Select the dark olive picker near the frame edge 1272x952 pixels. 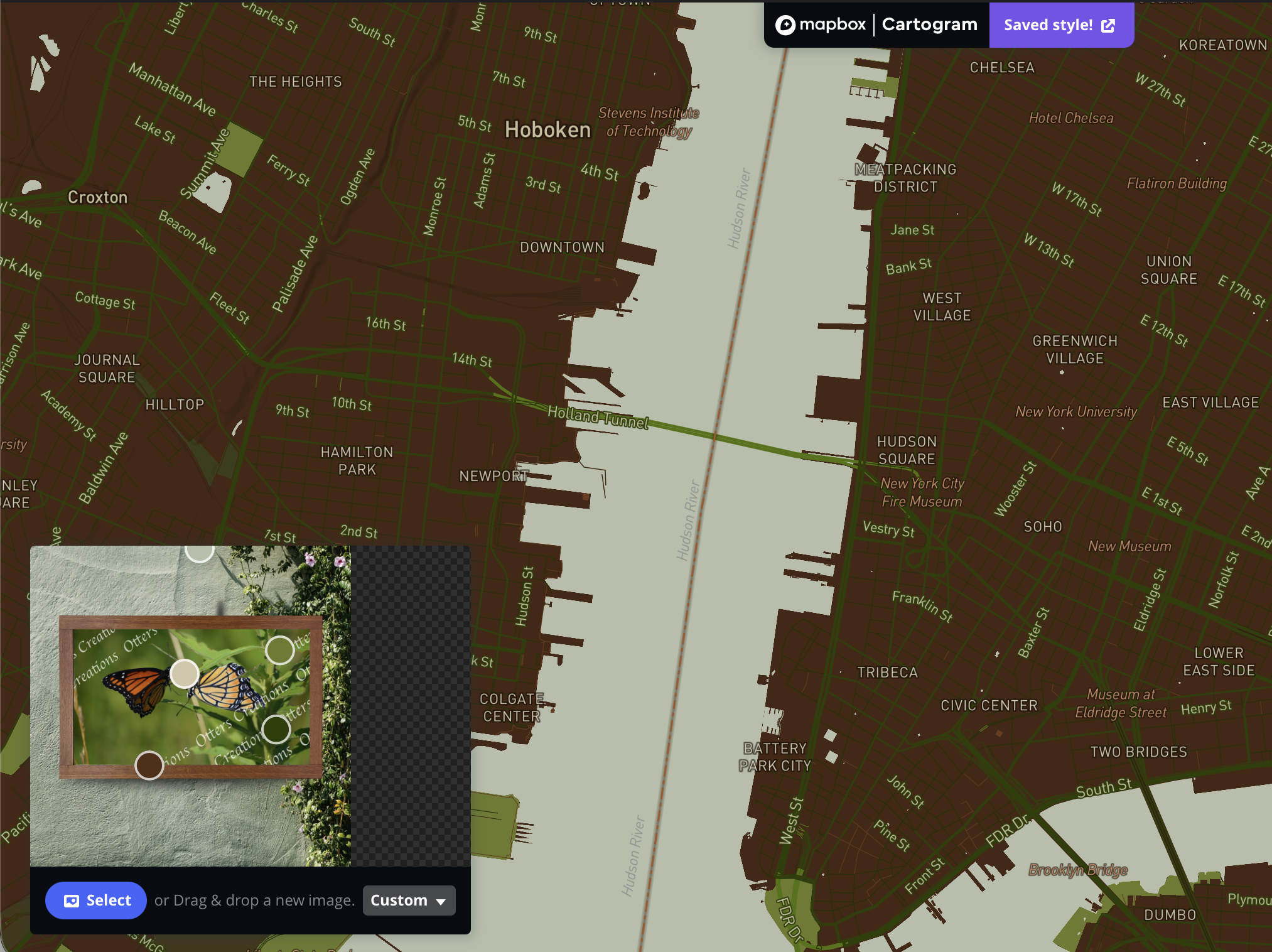276,730
